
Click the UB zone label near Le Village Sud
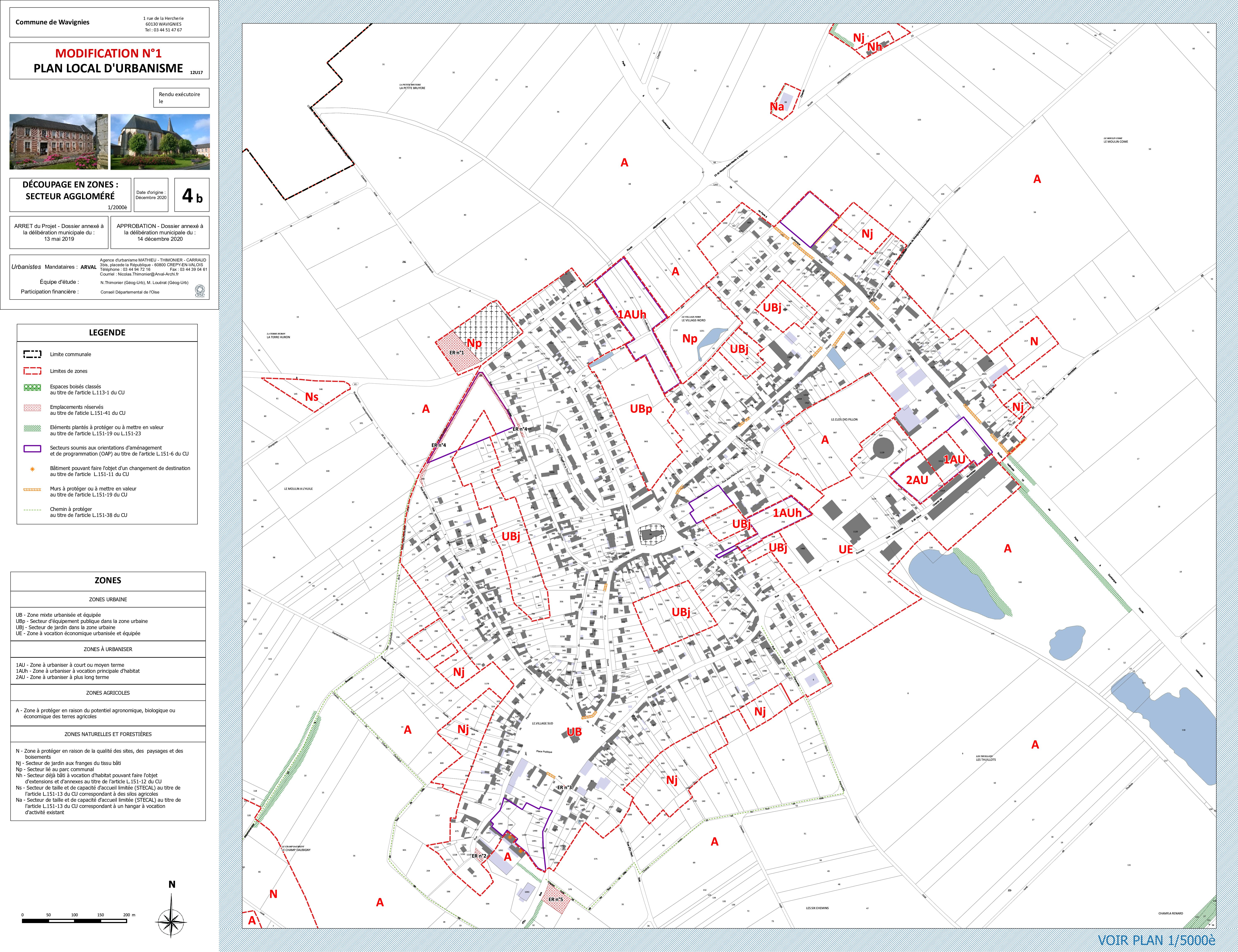tap(574, 732)
